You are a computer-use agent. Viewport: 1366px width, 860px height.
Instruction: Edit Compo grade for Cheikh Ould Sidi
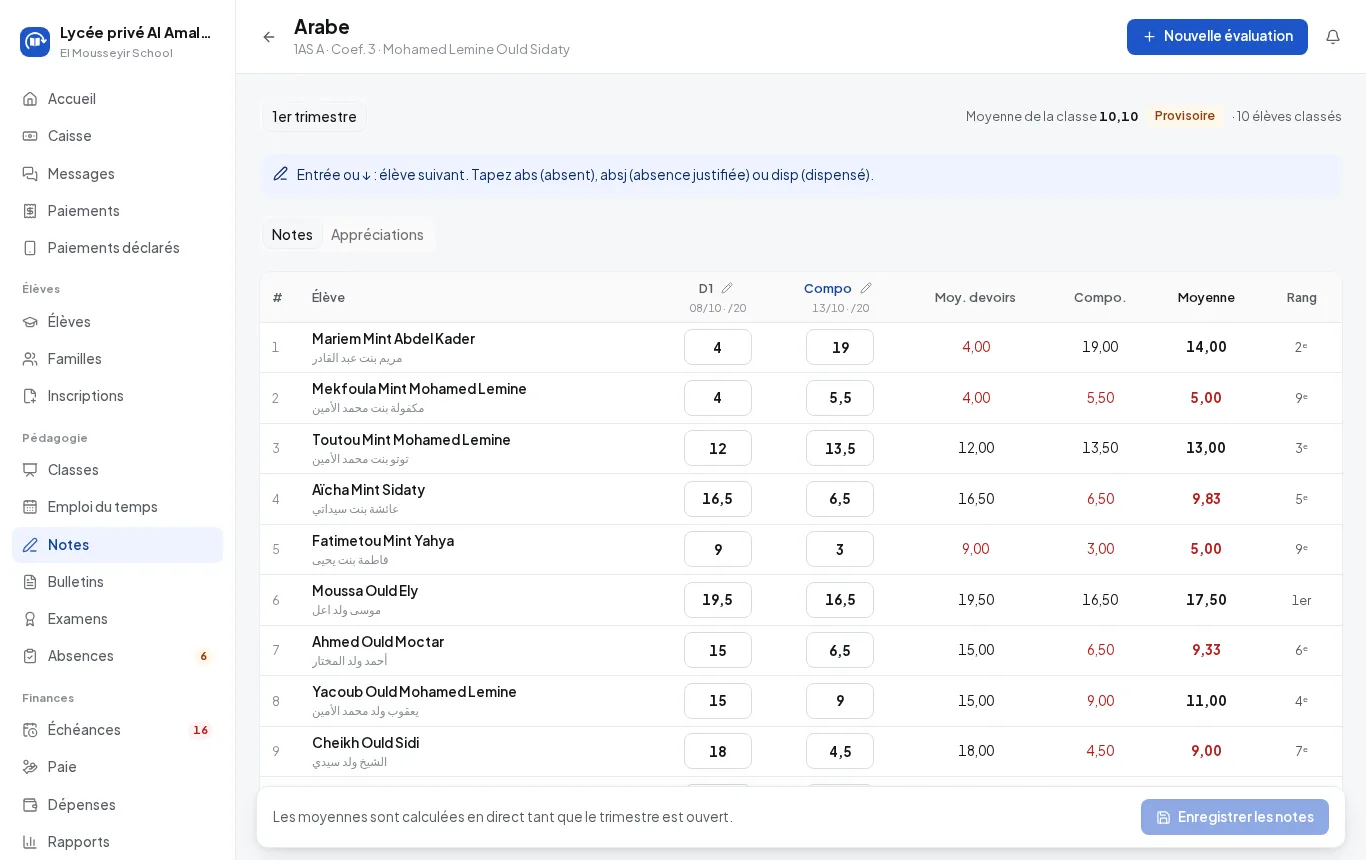coord(840,751)
